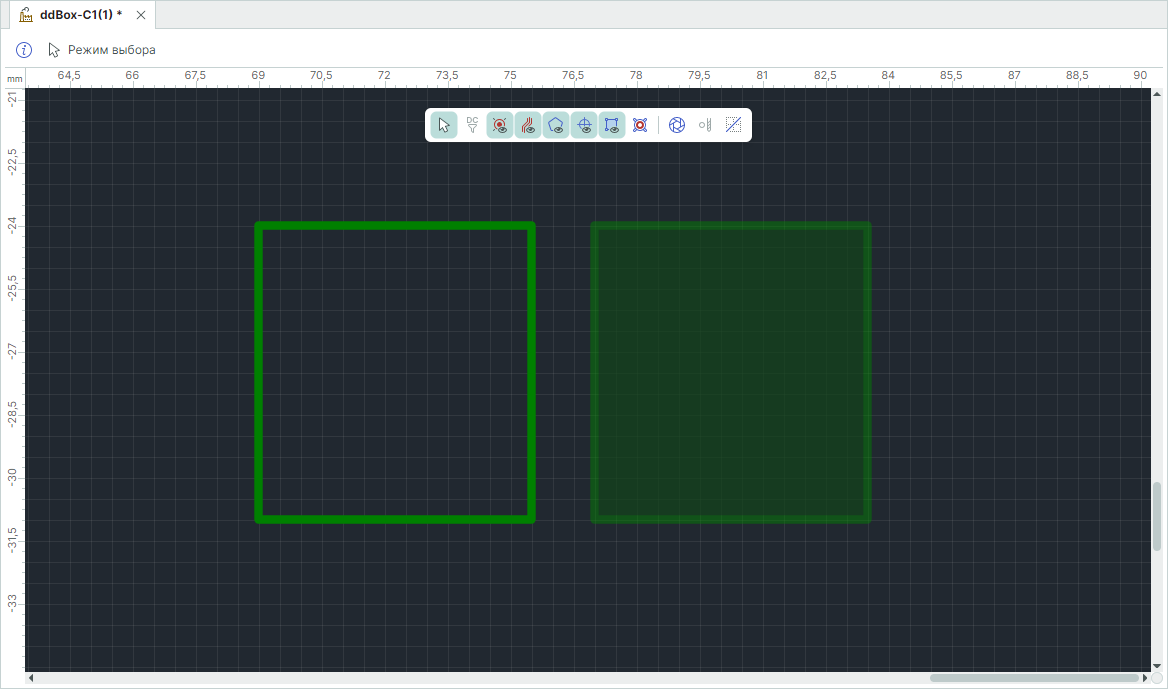Click the circle and drill bit icon
This screenshot has width=1168, height=689.
pyautogui.click(x=705, y=125)
